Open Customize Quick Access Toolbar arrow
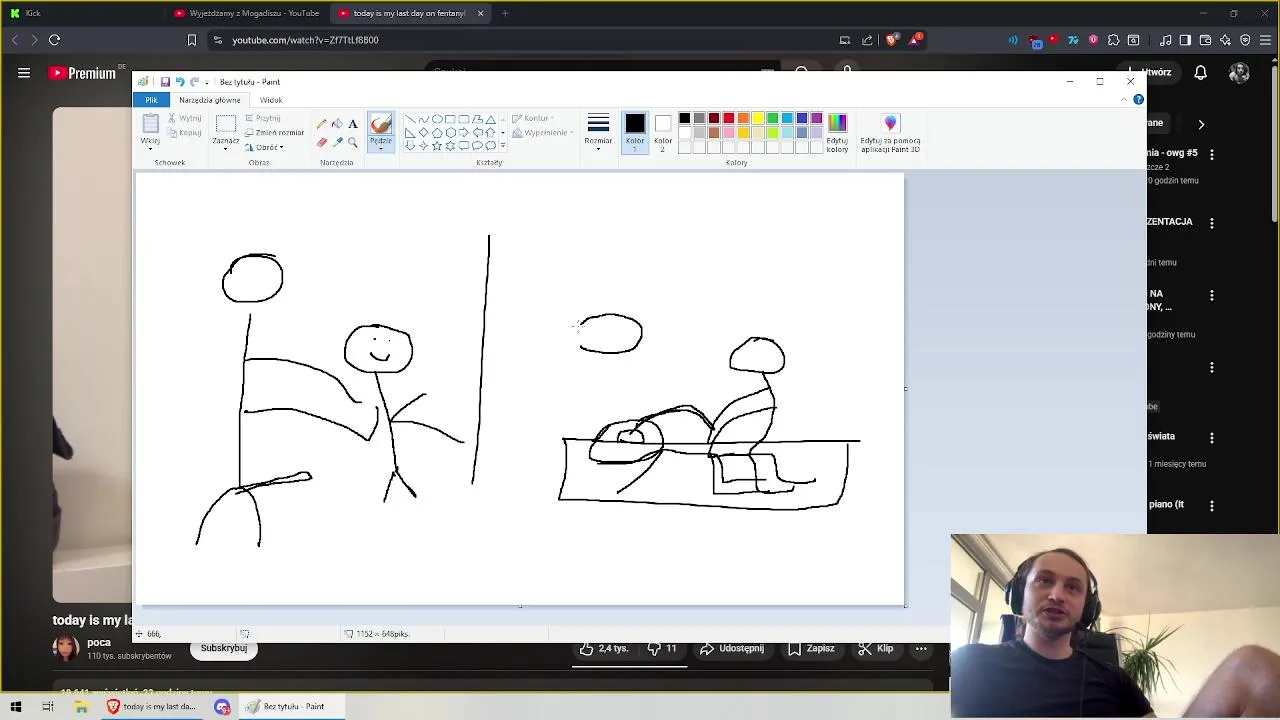The height and width of the screenshot is (720, 1280). tap(208, 82)
